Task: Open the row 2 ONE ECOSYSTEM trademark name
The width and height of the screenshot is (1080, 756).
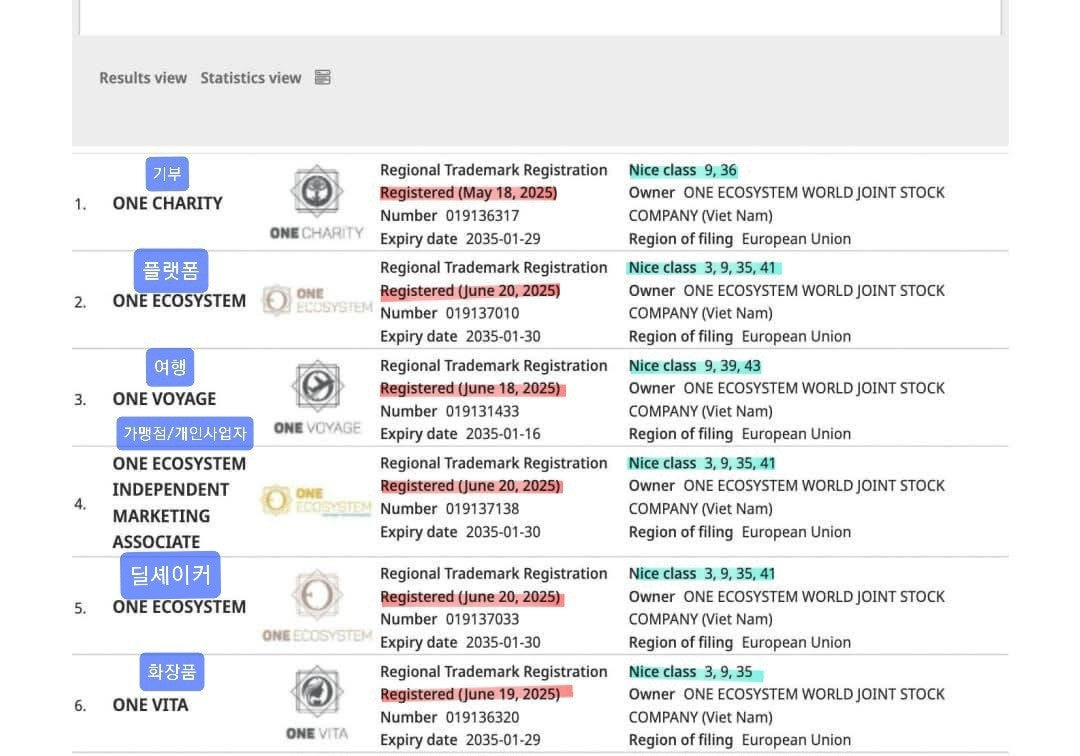Action: pyautogui.click(x=179, y=302)
